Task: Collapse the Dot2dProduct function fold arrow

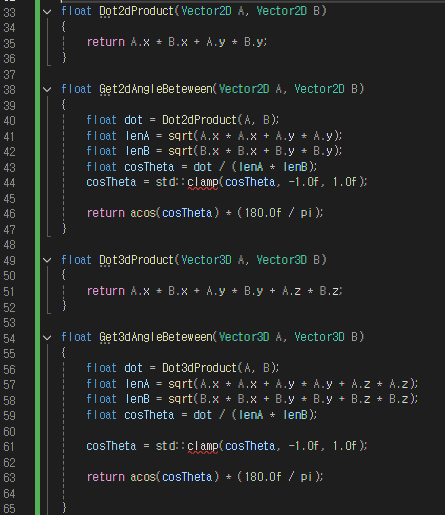Action: pyautogui.click(x=47, y=12)
